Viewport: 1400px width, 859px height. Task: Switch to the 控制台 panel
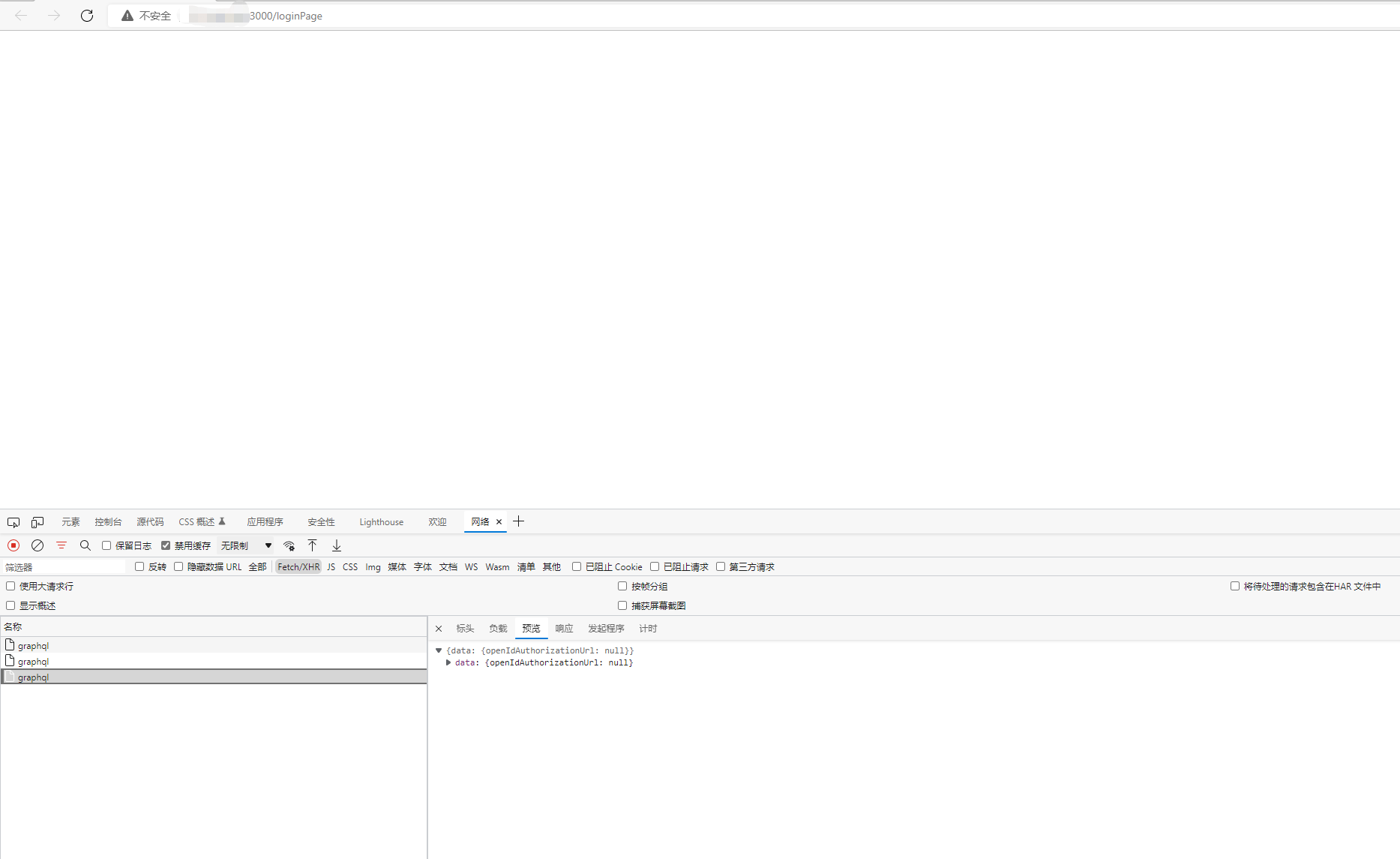tap(107, 521)
